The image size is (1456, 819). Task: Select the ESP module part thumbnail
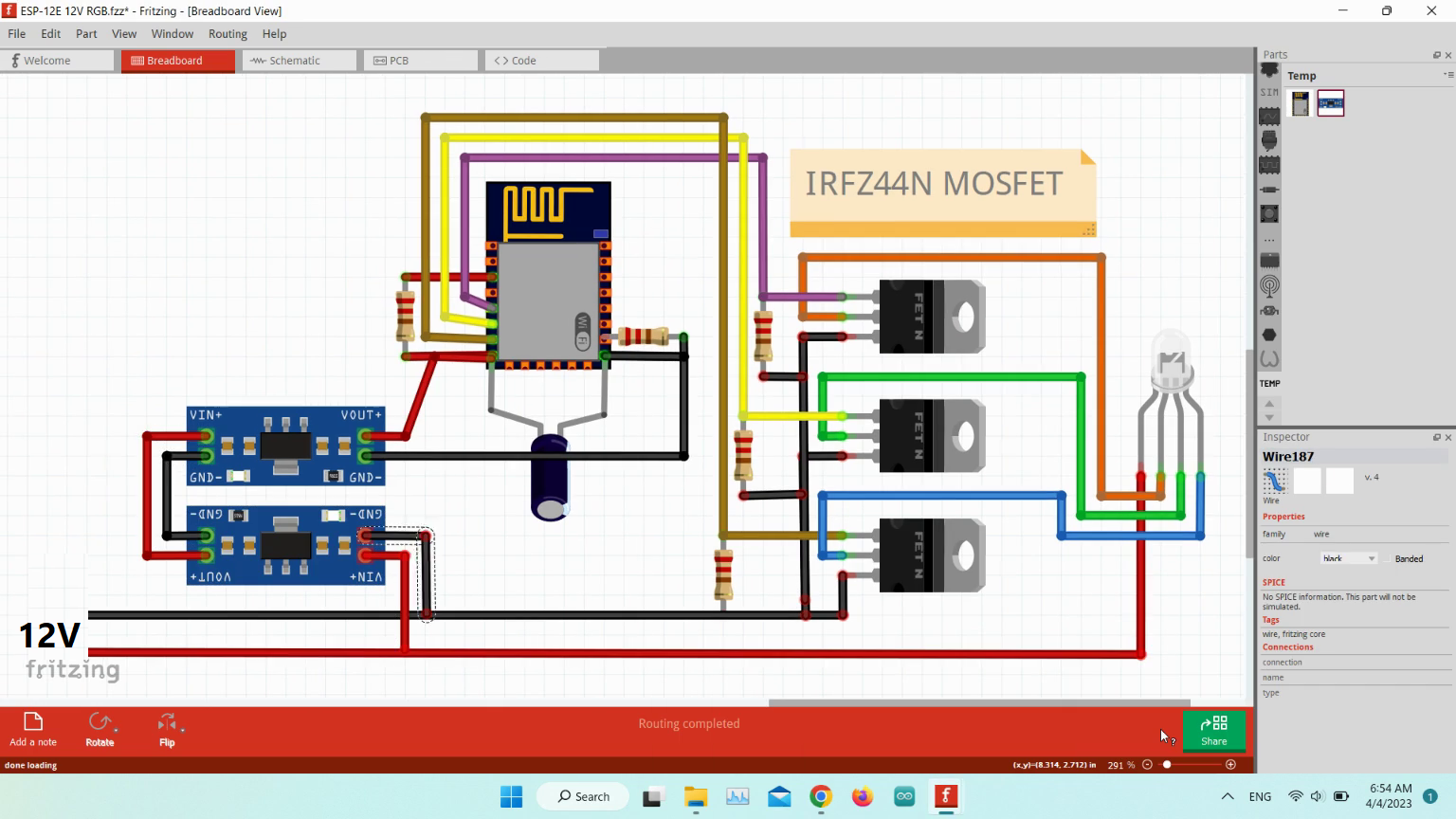point(1301,103)
